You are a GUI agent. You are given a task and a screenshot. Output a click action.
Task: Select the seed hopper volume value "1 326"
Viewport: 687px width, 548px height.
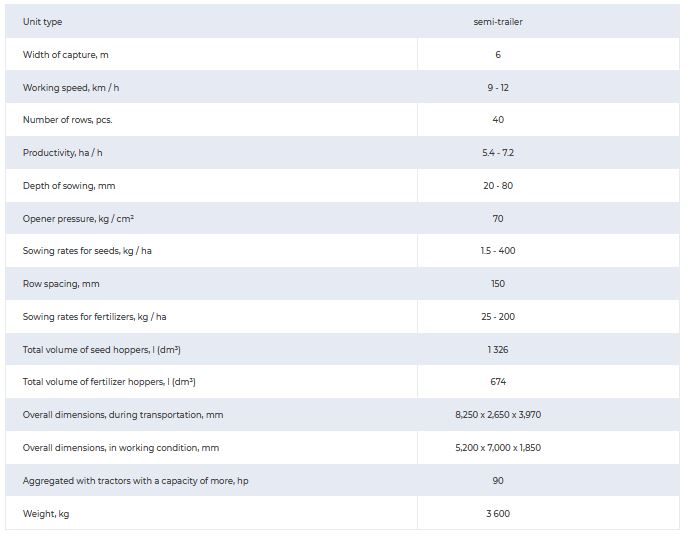(498, 350)
